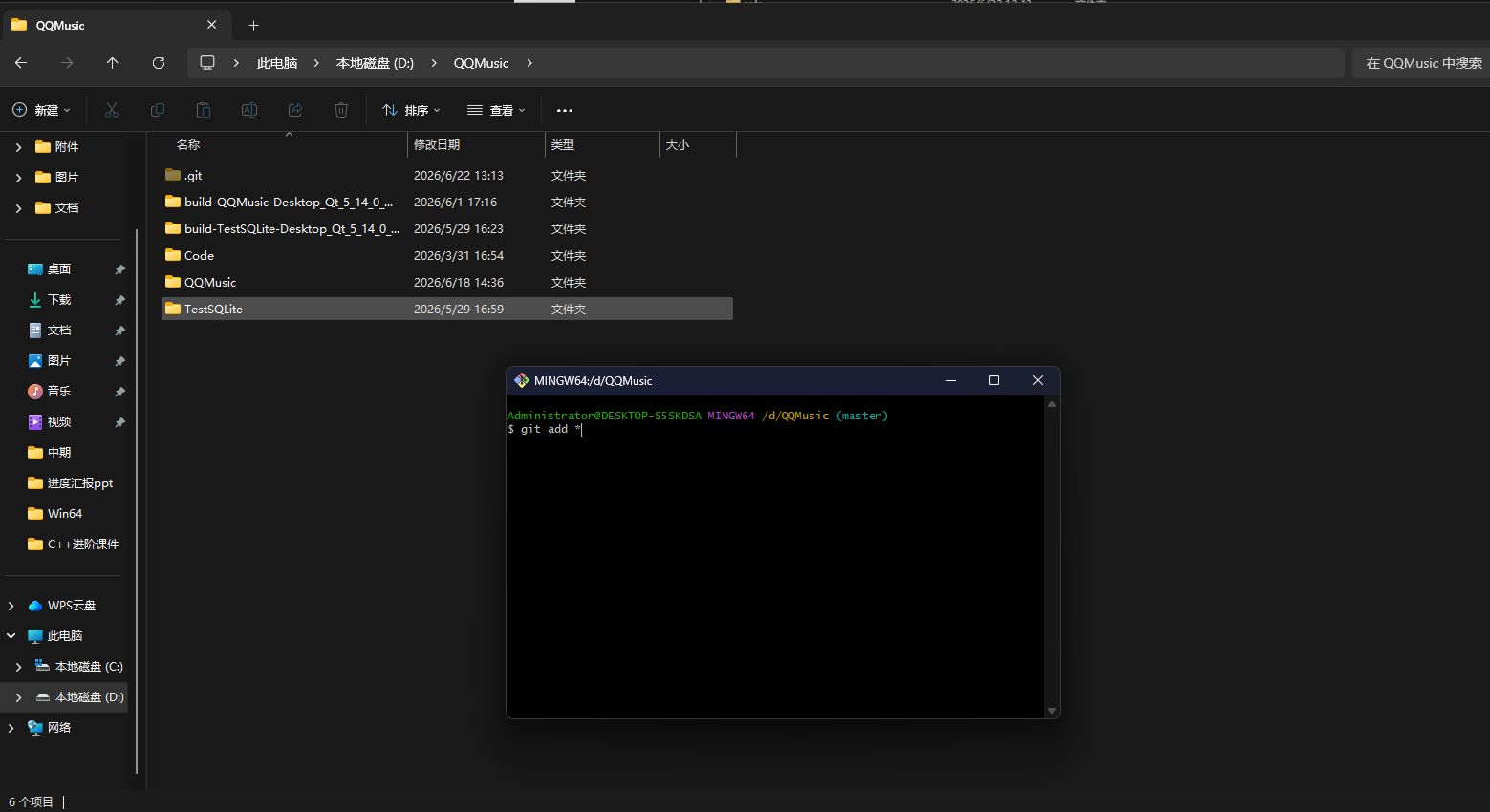1490x812 pixels.
Task: Open the 中期 folder in sidebar
Action: click(59, 453)
